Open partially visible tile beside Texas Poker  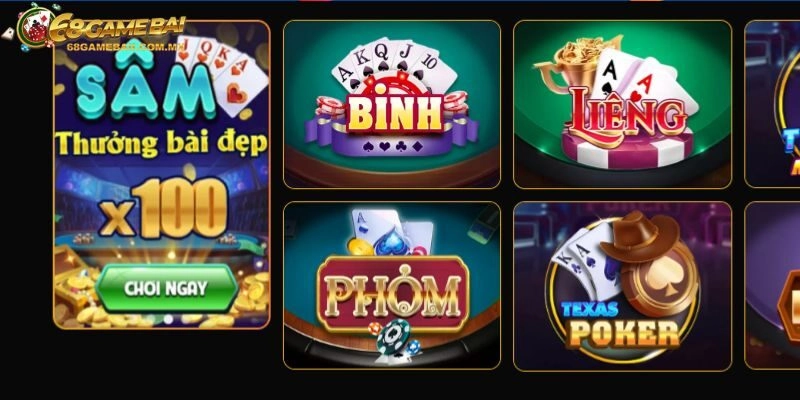pos(772,286)
